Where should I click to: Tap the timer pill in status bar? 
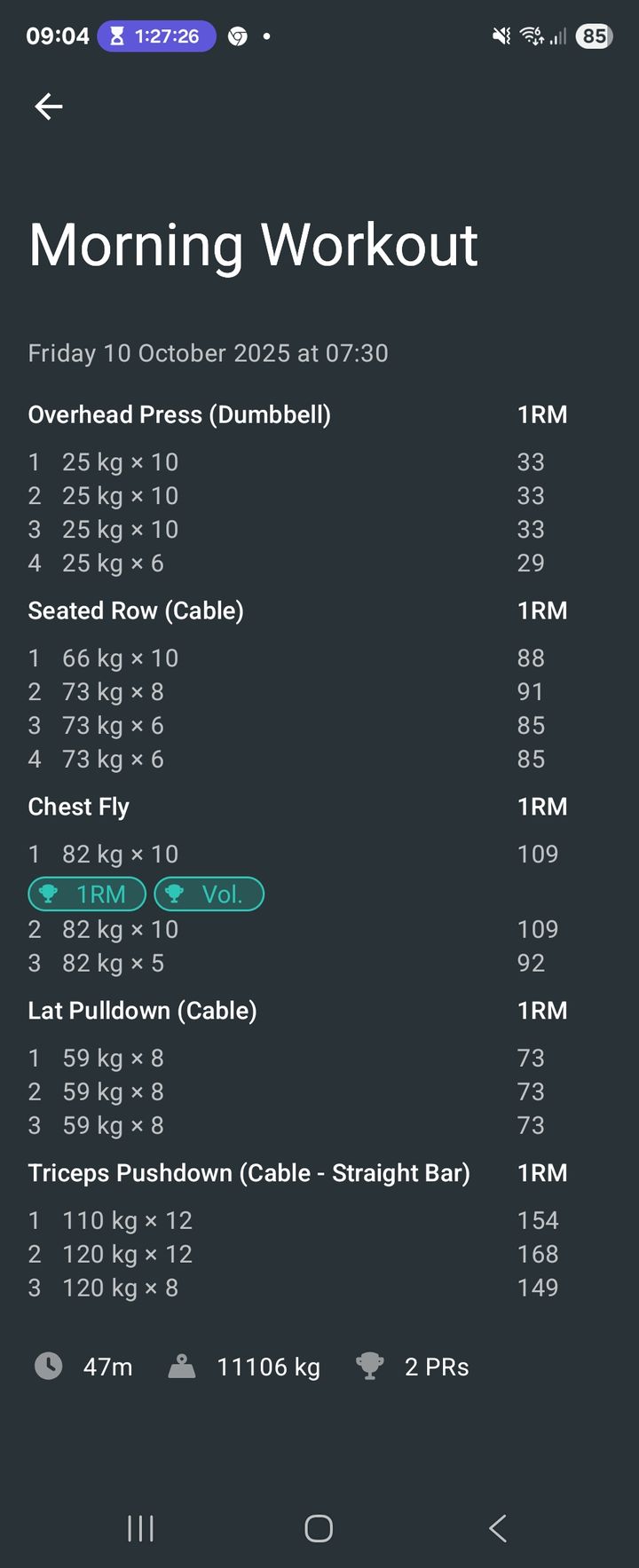click(156, 36)
